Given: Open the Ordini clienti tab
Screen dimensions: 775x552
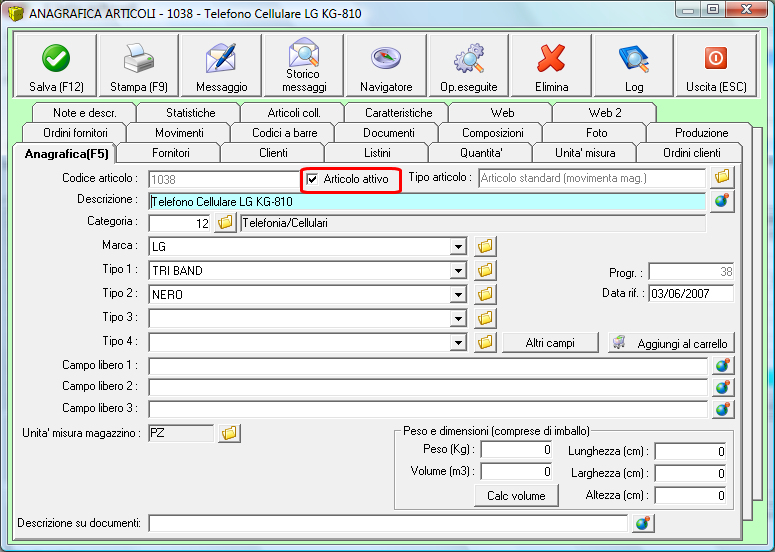Looking at the screenshot, I should click(691, 153).
